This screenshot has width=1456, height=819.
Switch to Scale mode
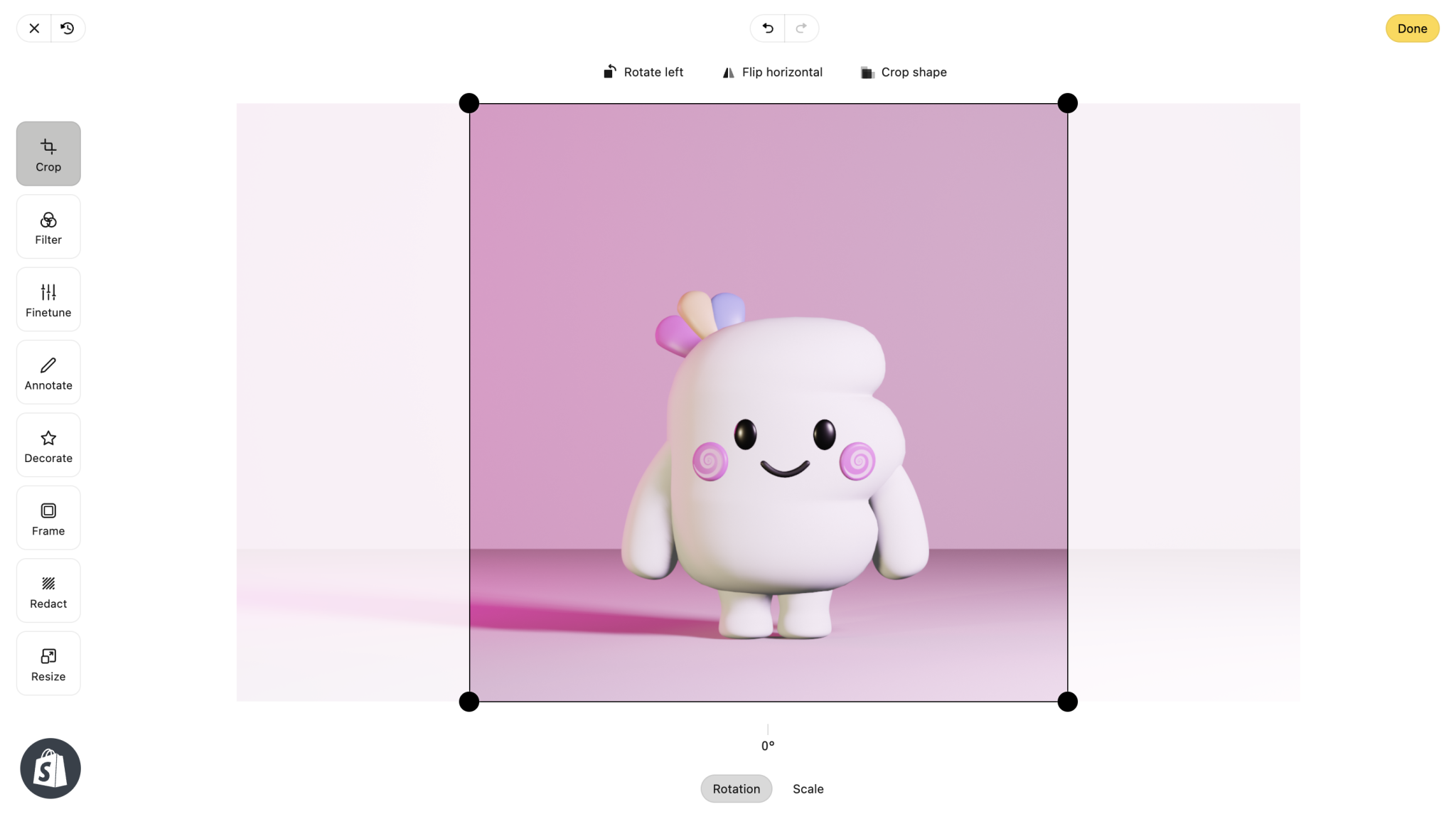point(808,788)
